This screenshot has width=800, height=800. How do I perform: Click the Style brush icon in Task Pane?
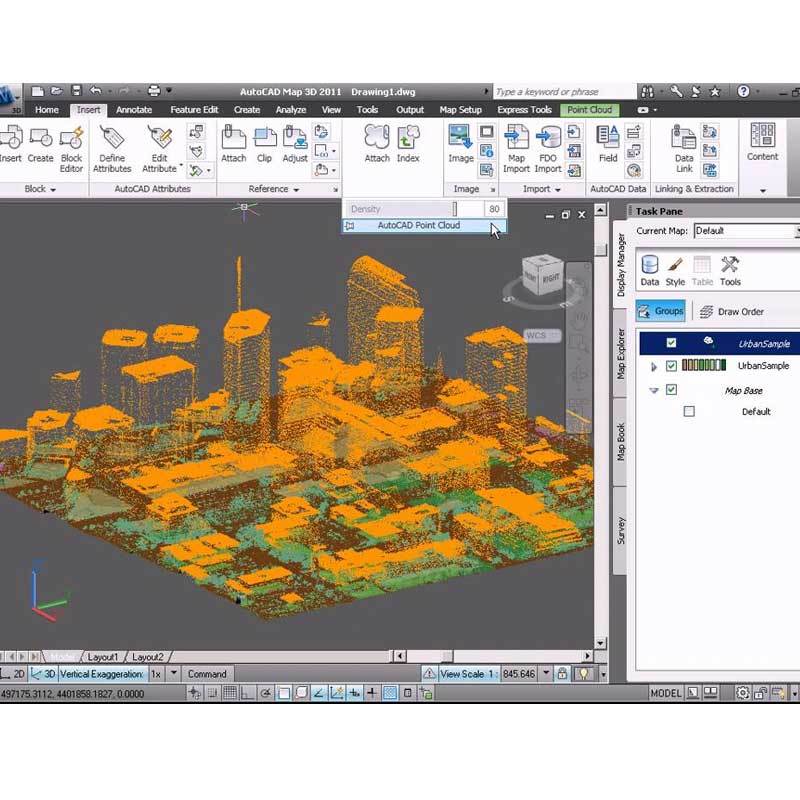pyautogui.click(x=675, y=265)
